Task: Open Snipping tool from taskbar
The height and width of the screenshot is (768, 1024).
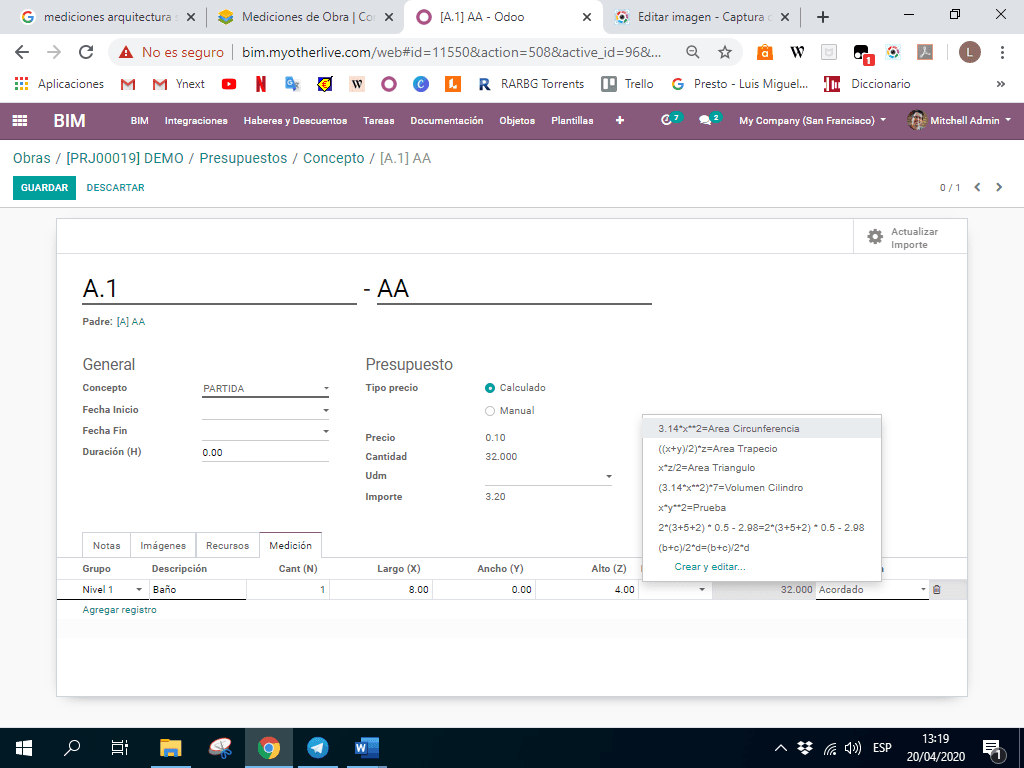Action: coord(220,748)
